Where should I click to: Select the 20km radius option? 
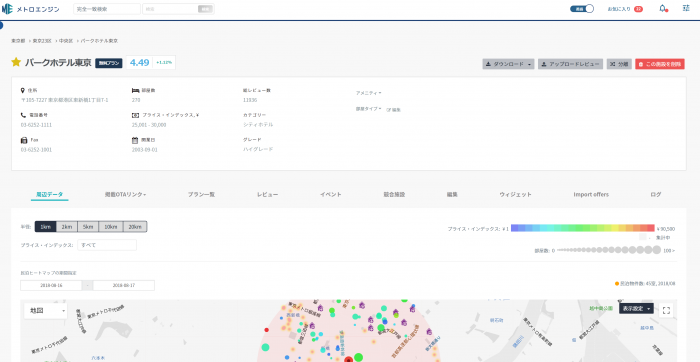click(135, 227)
